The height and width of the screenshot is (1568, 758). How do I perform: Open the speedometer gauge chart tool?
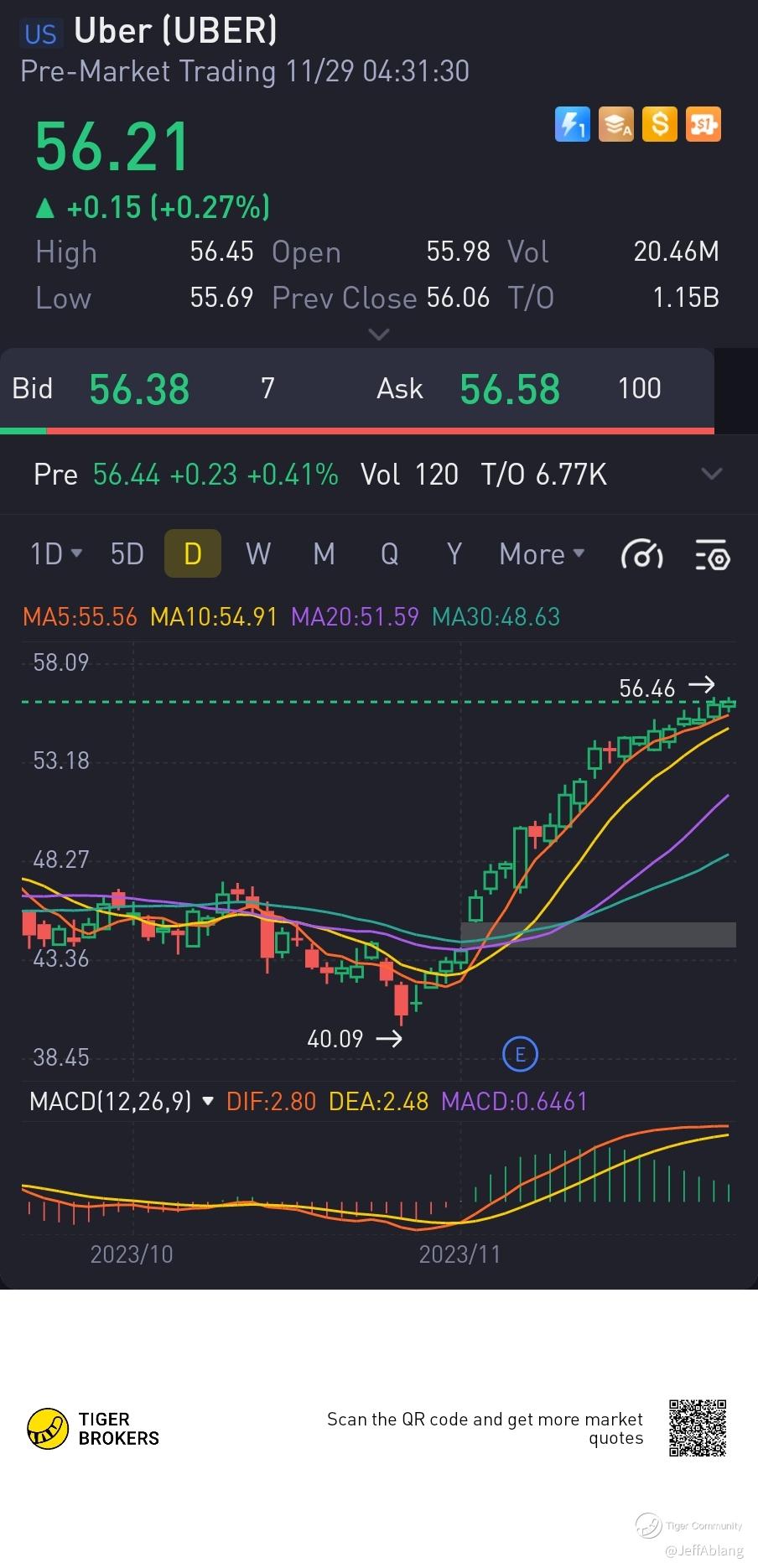pyautogui.click(x=641, y=554)
